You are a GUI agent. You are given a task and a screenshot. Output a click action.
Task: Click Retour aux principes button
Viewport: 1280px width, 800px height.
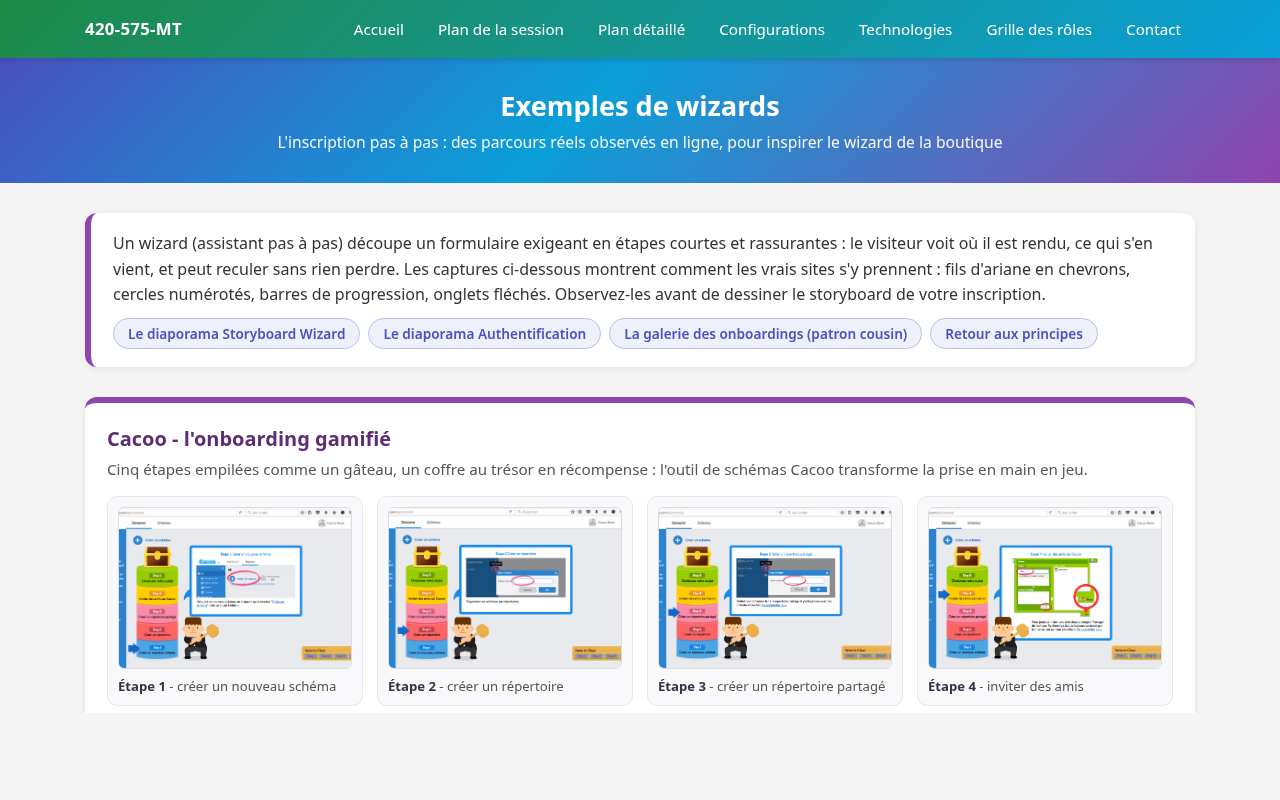coord(1014,334)
